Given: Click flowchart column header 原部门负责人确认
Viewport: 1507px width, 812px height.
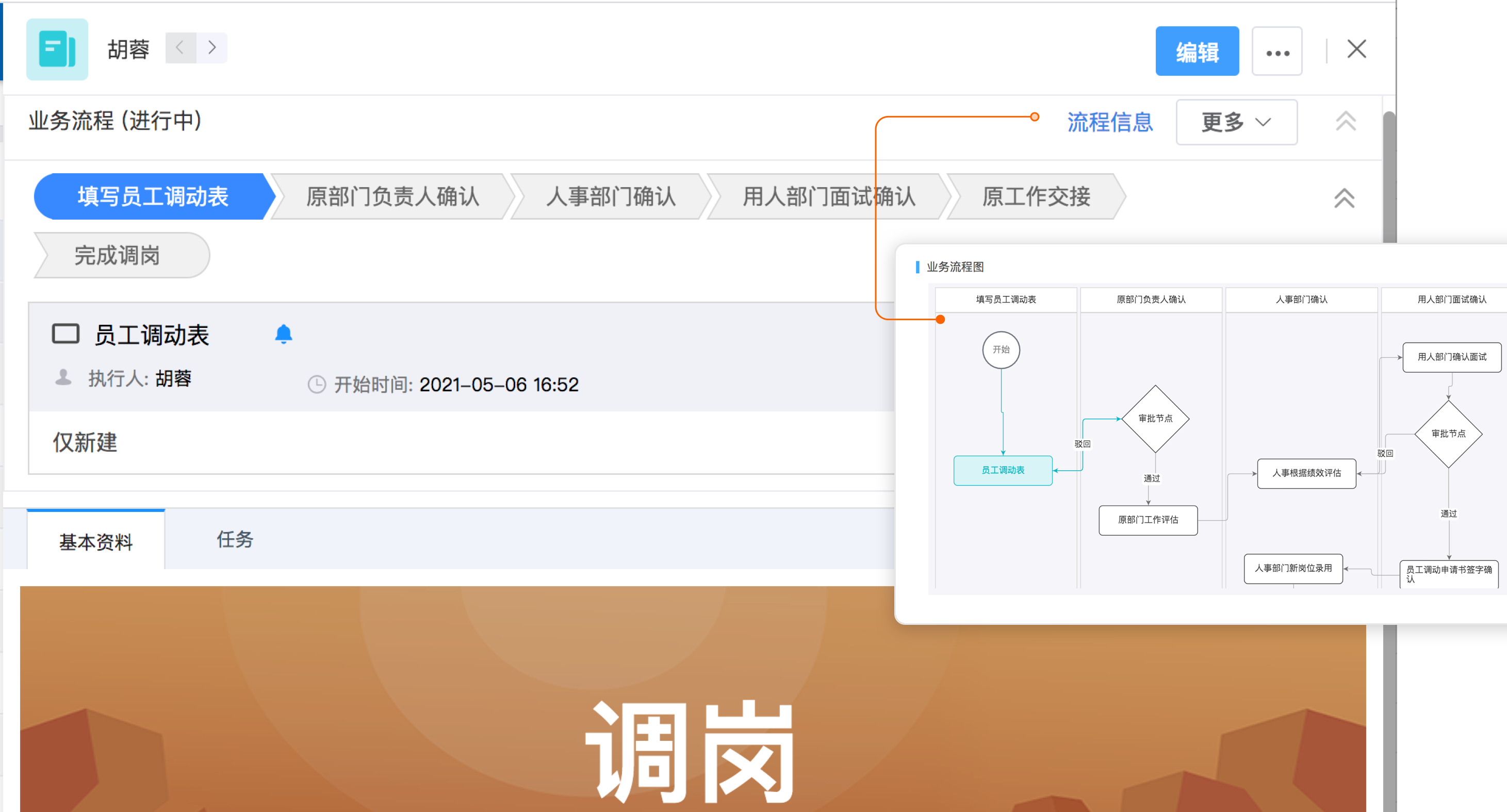Looking at the screenshot, I should (1151, 300).
